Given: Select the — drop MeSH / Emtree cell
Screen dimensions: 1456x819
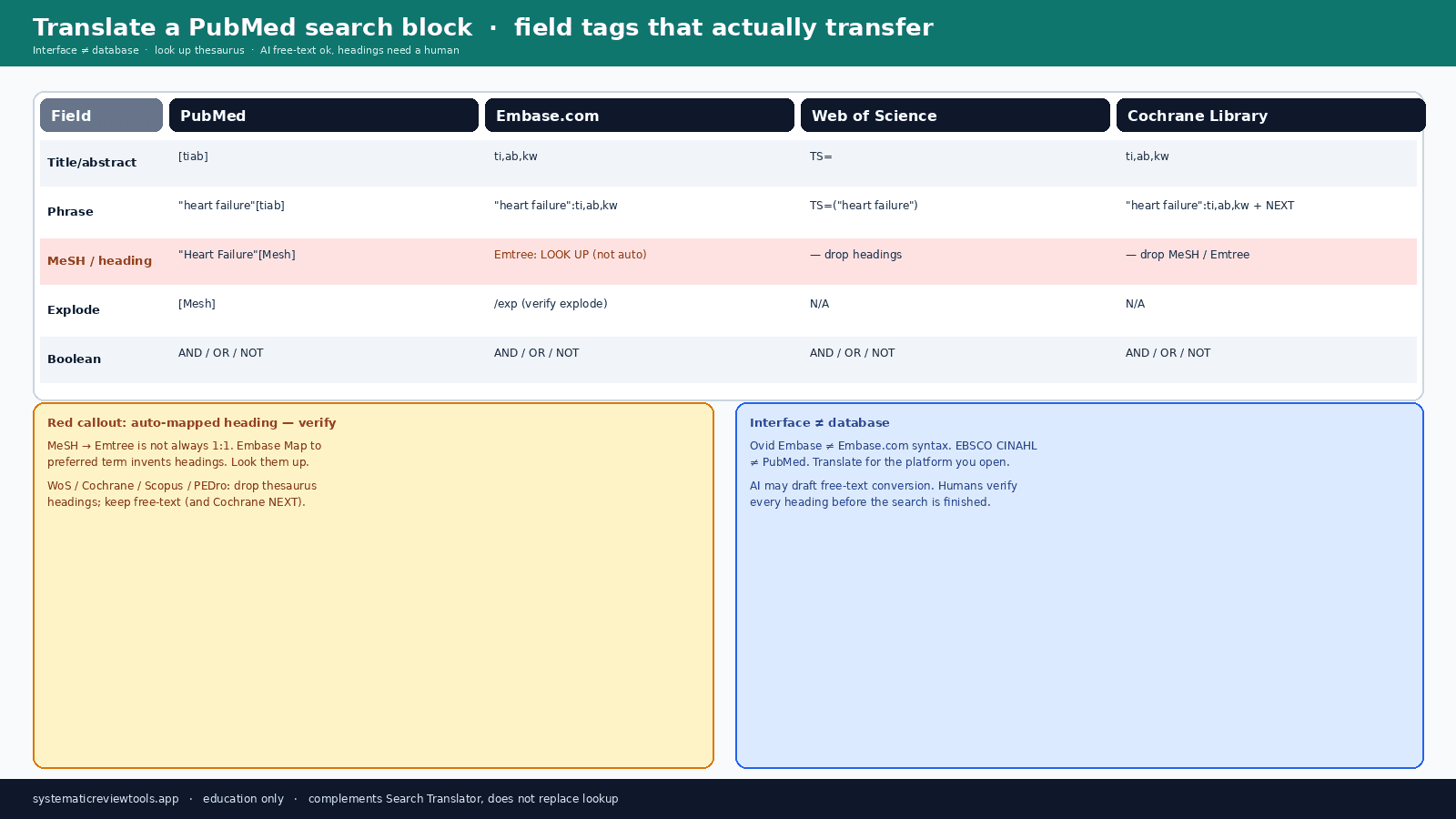Looking at the screenshot, I should point(1188,255).
